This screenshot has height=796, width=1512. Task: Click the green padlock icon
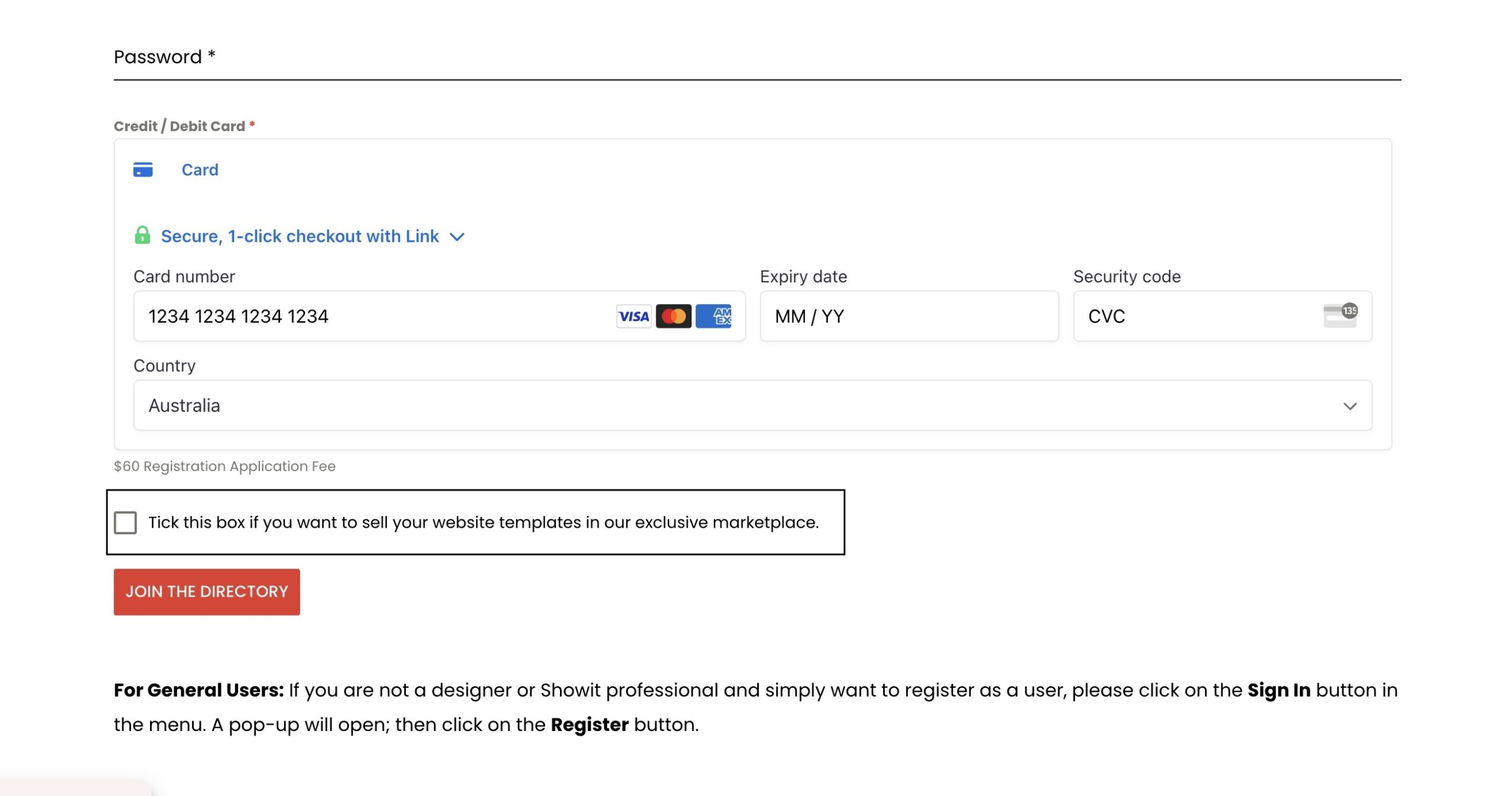(142, 235)
